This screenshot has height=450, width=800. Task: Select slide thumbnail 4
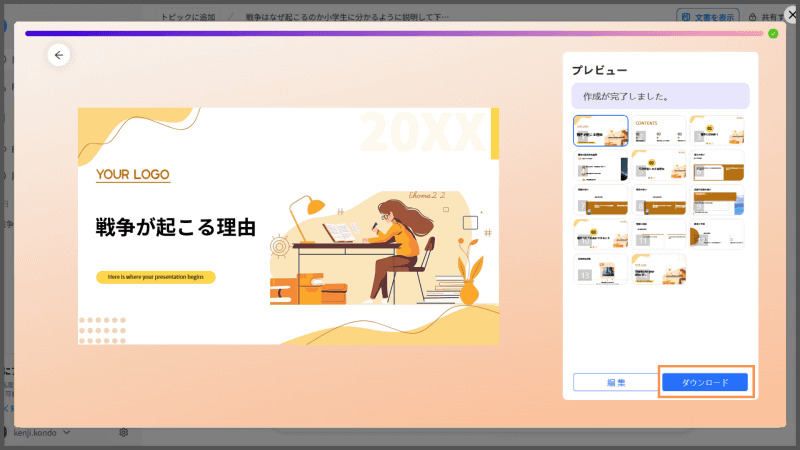601,165
